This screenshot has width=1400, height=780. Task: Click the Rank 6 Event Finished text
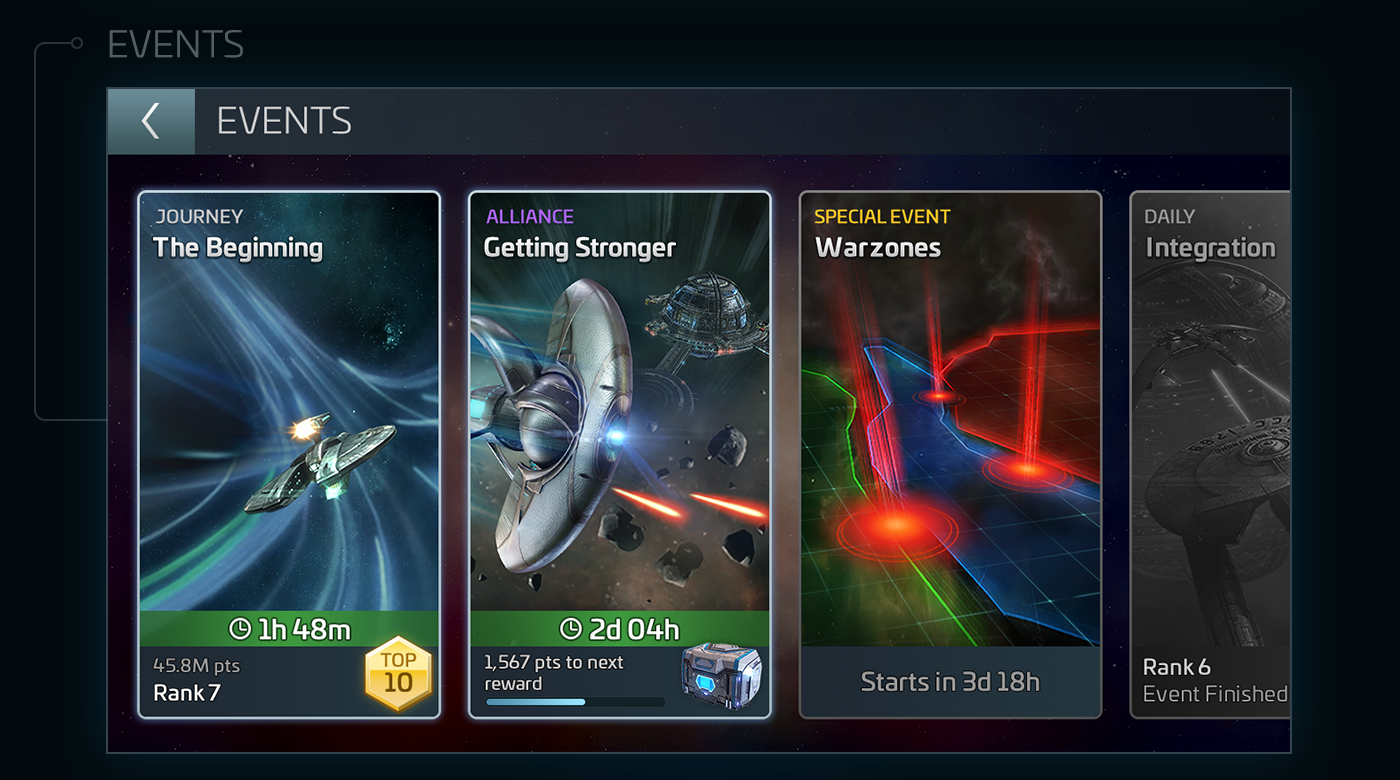tap(1215, 680)
